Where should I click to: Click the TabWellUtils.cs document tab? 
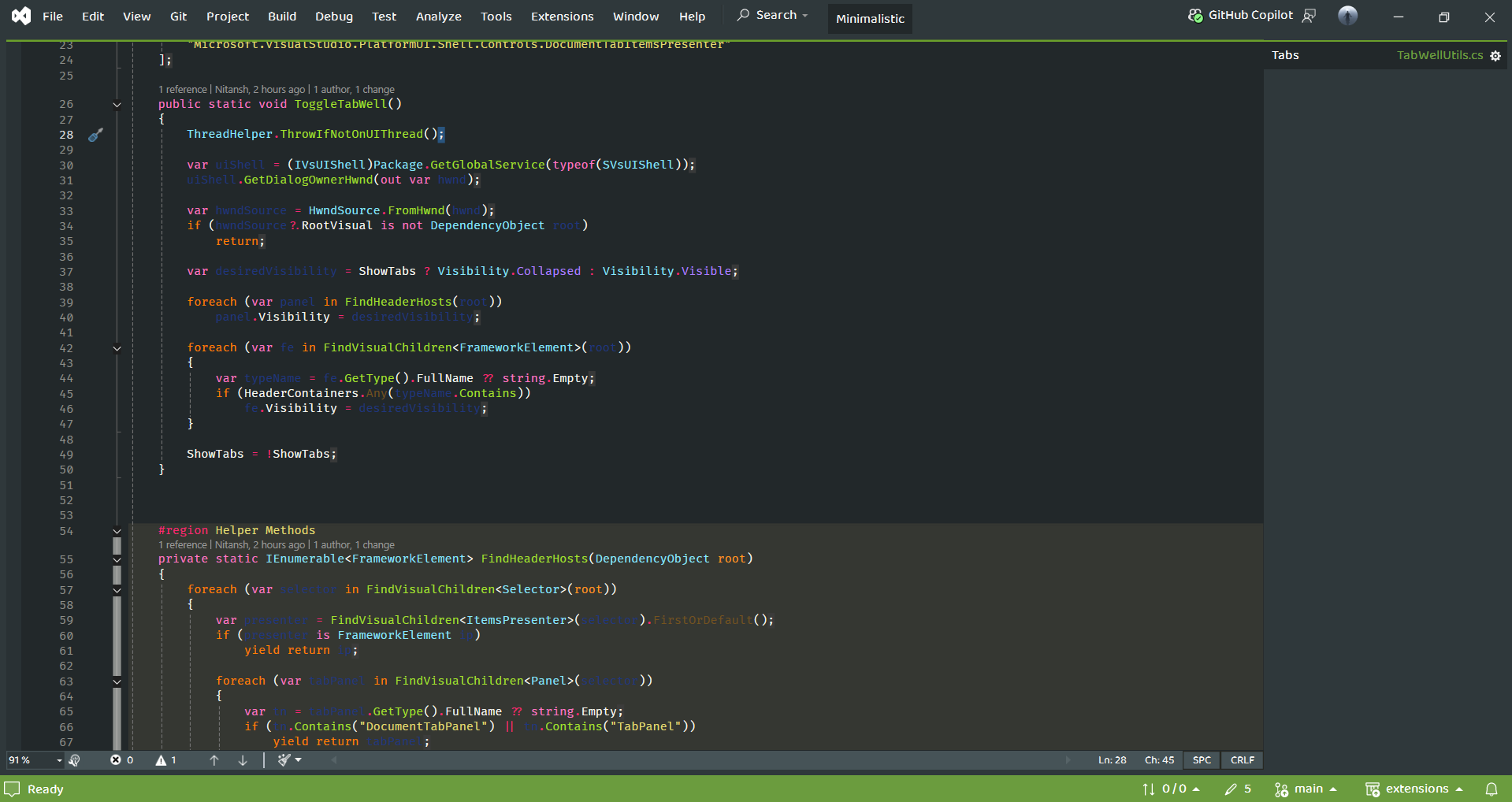click(x=1440, y=55)
